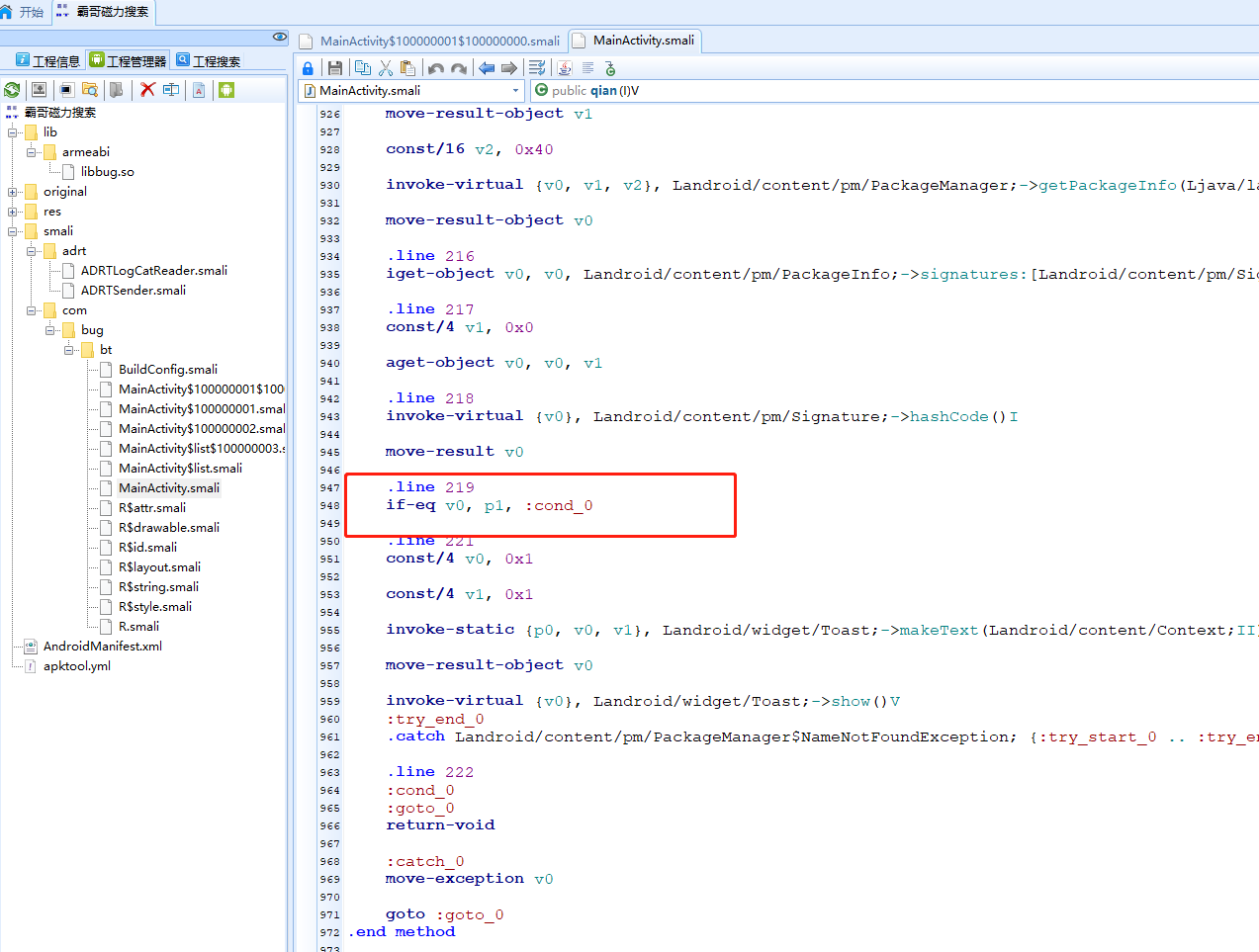Screen dimensions: 1259x952
Task: Open the MainActivity.smali file dropdown
Action: pyautogui.click(x=515, y=91)
